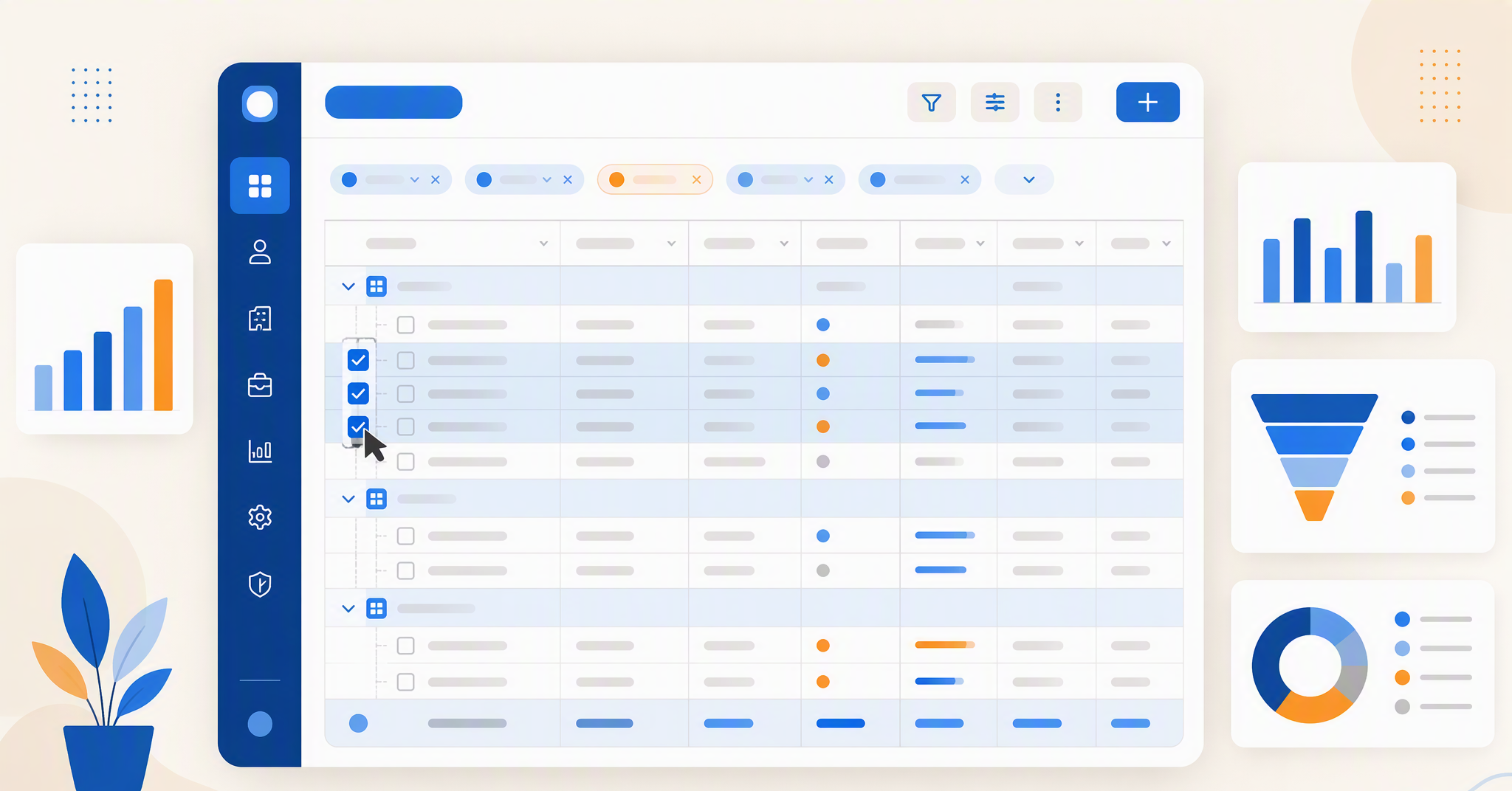Open the six-bar chart card above the funnel
Image resolution: width=1512 pixels, height=791 pixels.
[1347, 247]
